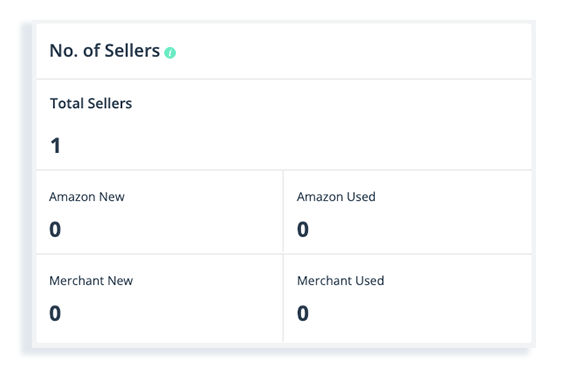Click the green info icon beside No. of Sellers
The width and height of the screenshot is (569, 369).
[x=170, y=53]
